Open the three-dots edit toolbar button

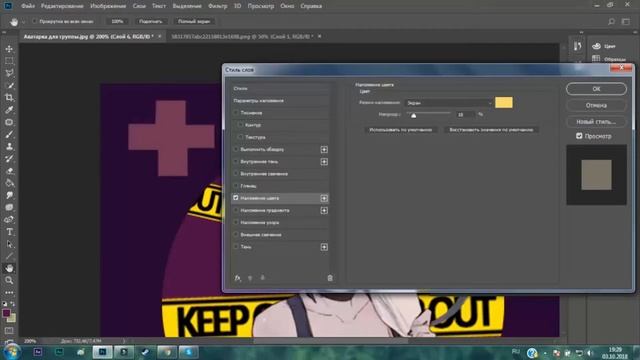[9, 293]
